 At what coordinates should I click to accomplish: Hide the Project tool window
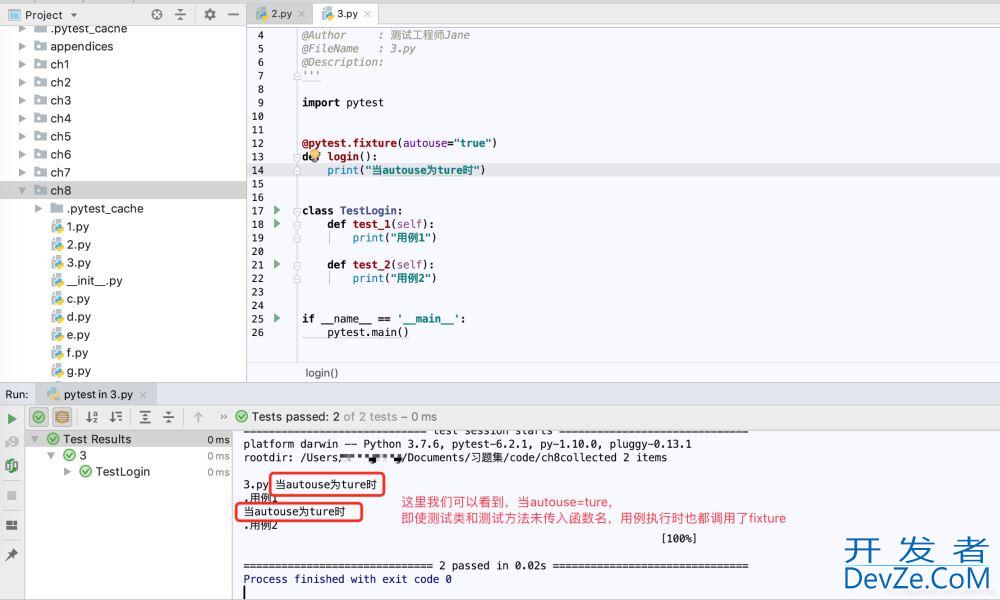click(x=233, y=14)
